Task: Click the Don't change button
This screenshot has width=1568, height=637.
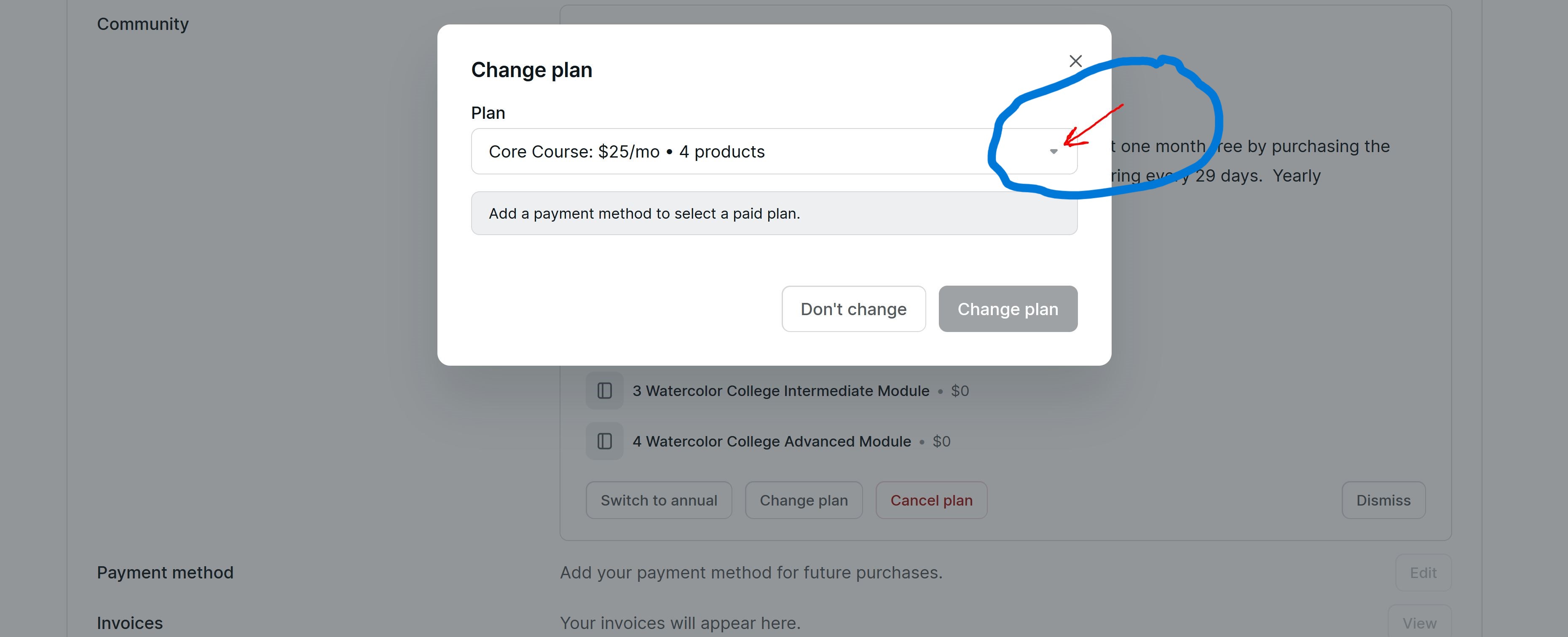Action: coord(853,308)
